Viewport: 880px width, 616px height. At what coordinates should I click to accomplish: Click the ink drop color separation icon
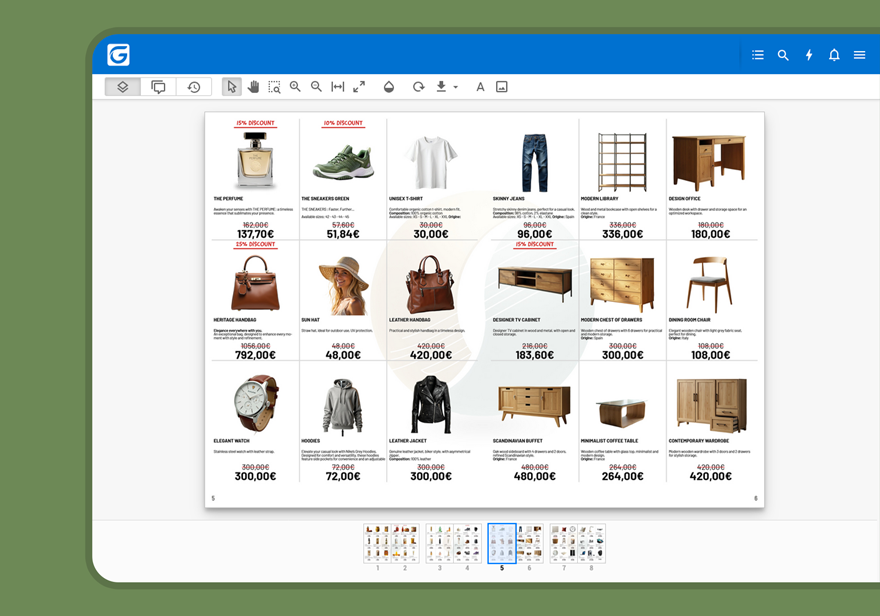point(389,87)
